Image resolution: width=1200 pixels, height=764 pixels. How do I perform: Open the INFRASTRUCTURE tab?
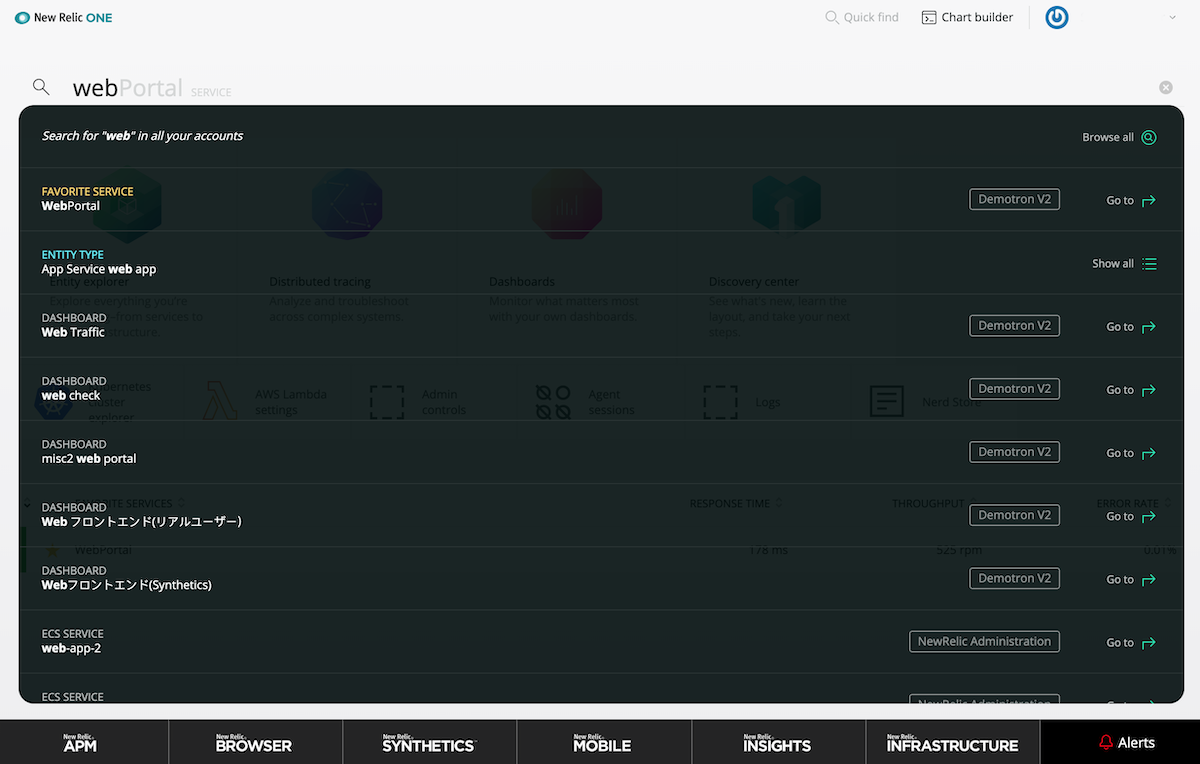[x=952, y=742]
